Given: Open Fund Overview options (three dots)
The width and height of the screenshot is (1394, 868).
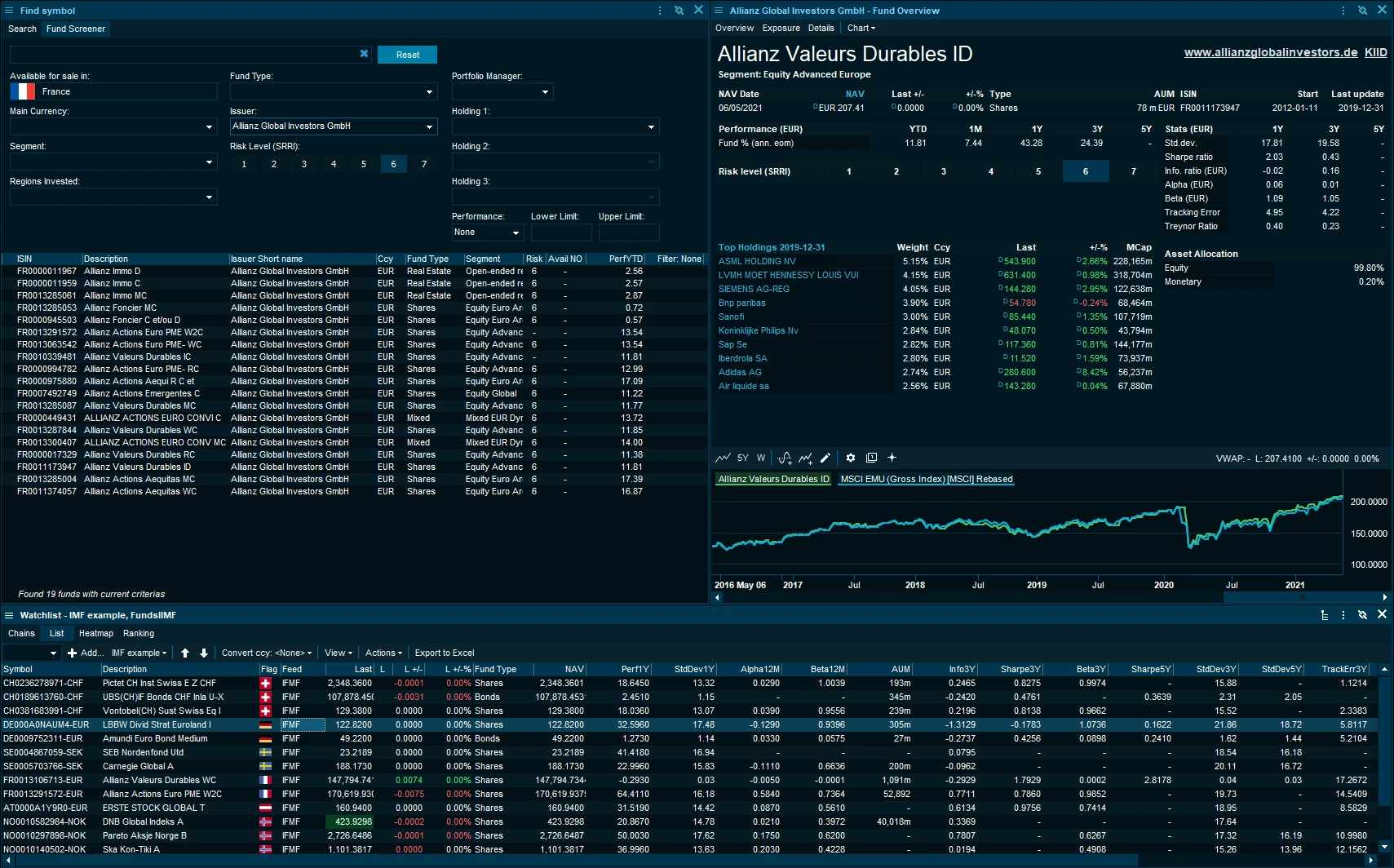Looking at the screenshot, I should 1343,11.
